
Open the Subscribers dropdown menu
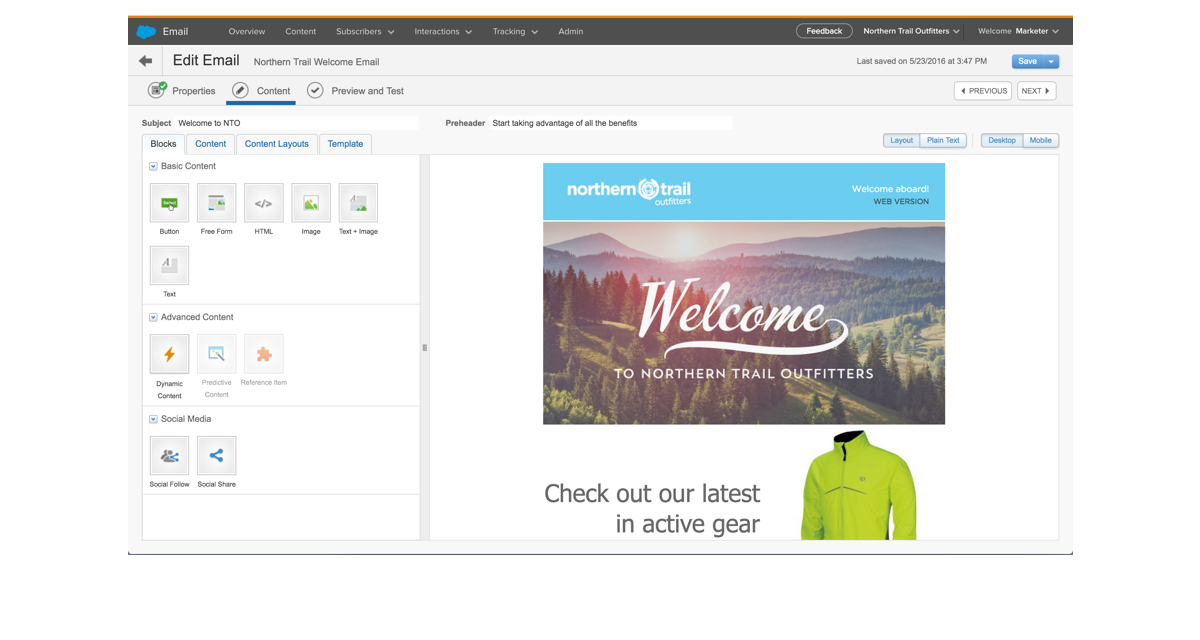(365, 31)
